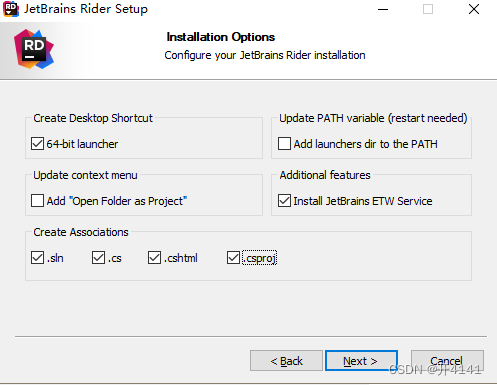Return to previous page with Back

(286, 361)
